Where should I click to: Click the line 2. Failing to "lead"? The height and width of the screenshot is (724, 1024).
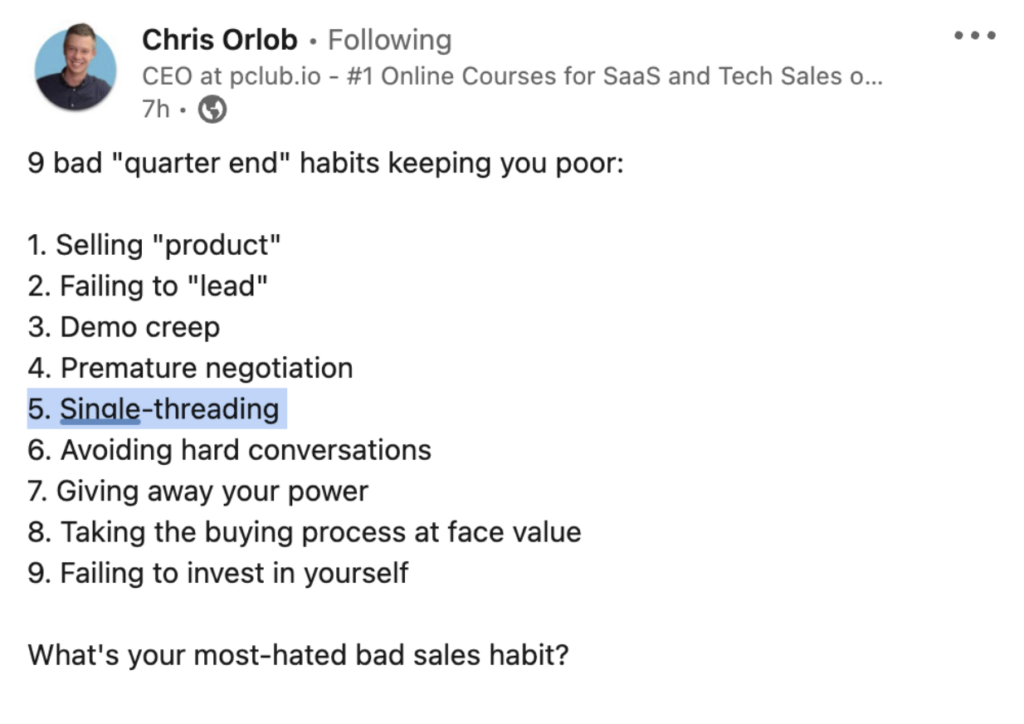pos(148,286)
